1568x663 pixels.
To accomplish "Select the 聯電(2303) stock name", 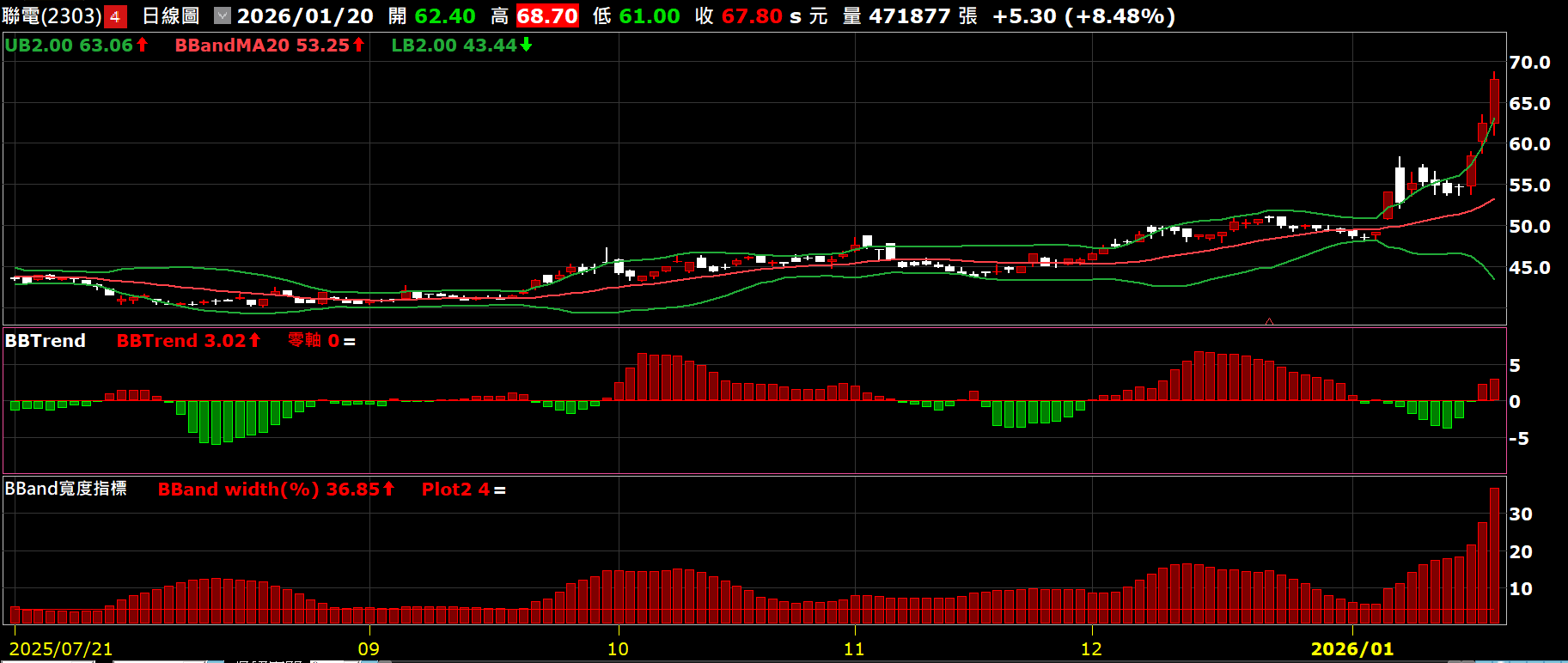I will click(x=52, y=16).
